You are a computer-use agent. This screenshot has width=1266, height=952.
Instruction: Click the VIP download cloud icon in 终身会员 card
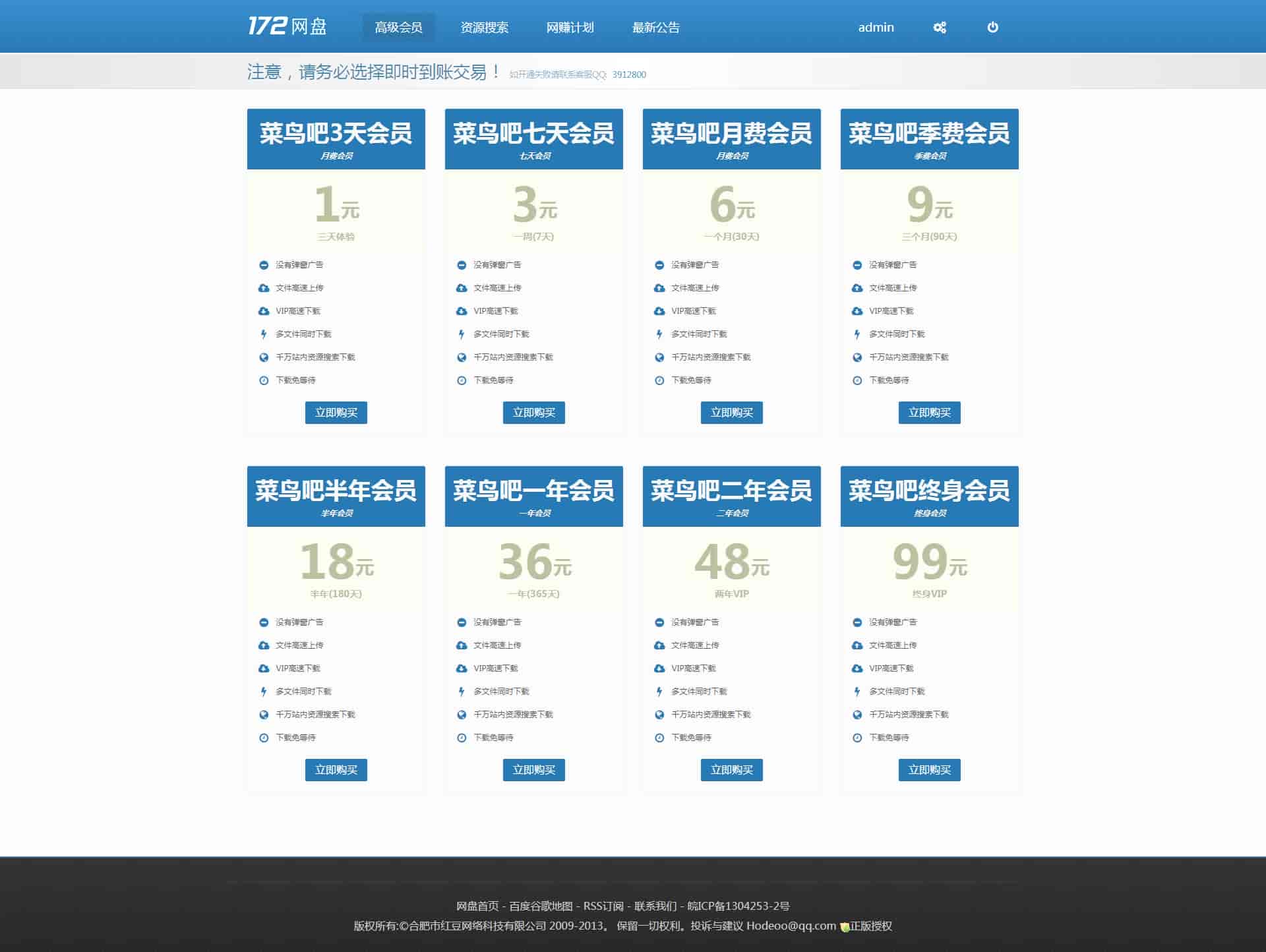(857, 669)
